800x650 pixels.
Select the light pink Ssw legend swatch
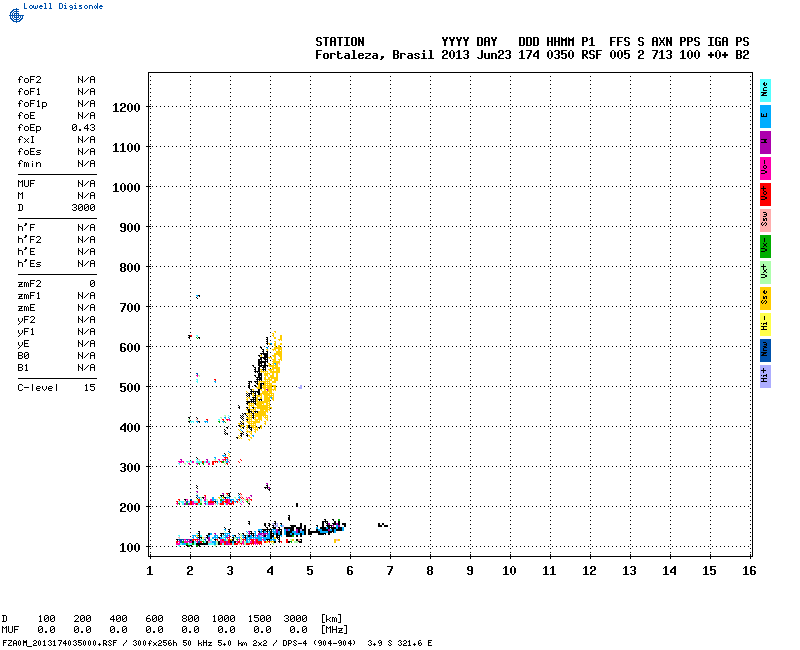coord(765,220)
